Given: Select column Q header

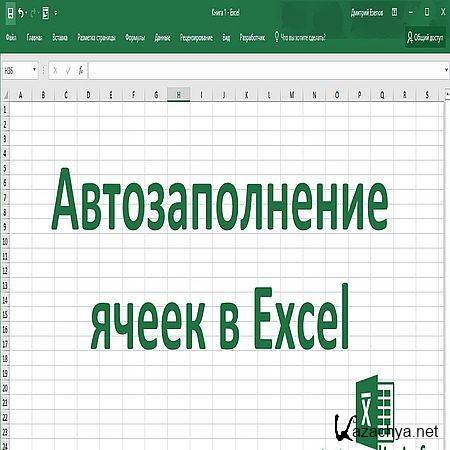Looking at the screenshot, I should pos(382,95).
